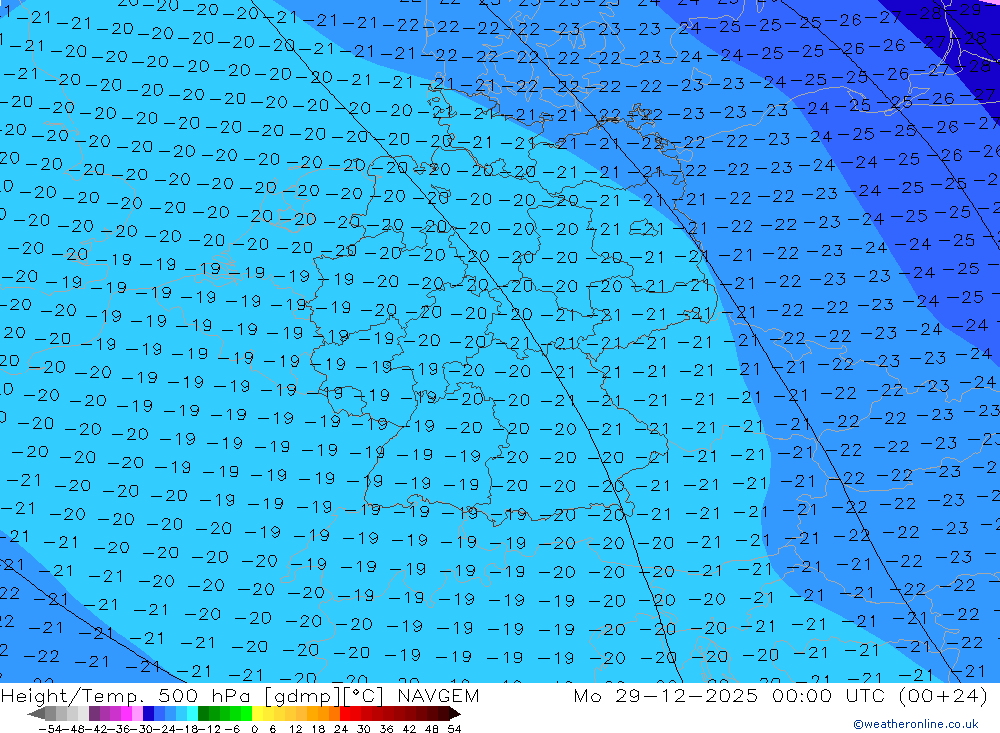
Task: Select the bright red 24 legend swatch
Action: [345, 713]
